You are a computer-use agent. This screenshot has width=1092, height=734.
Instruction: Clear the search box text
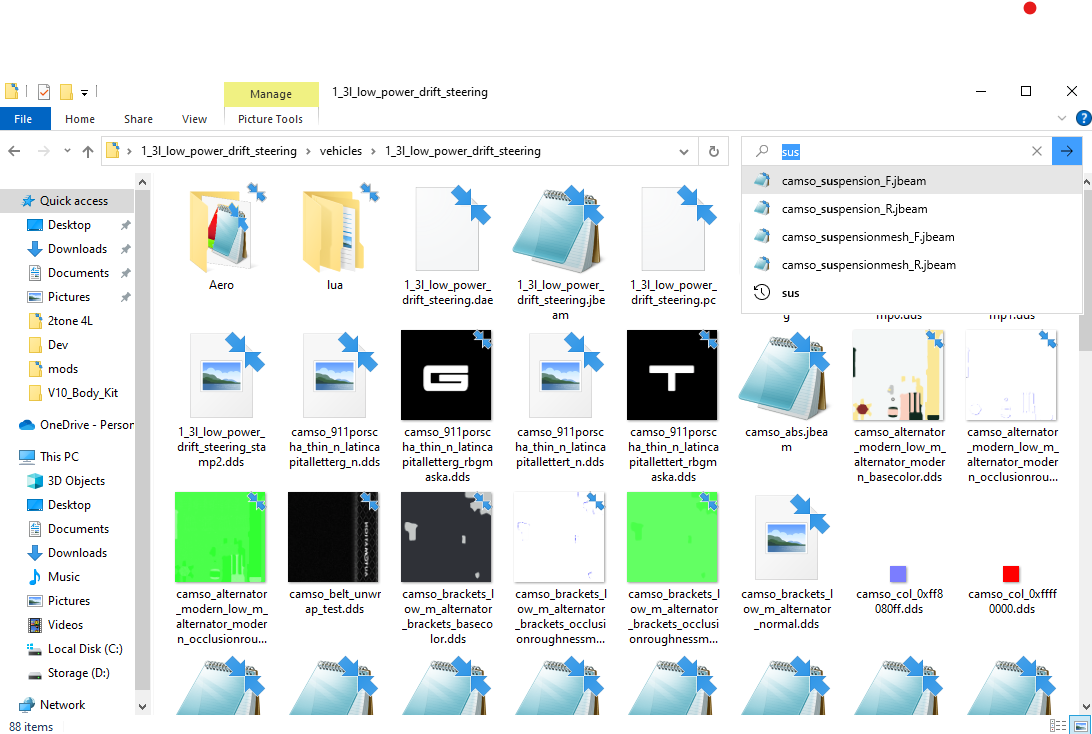pyautogui.click(x=1036, y=151)
